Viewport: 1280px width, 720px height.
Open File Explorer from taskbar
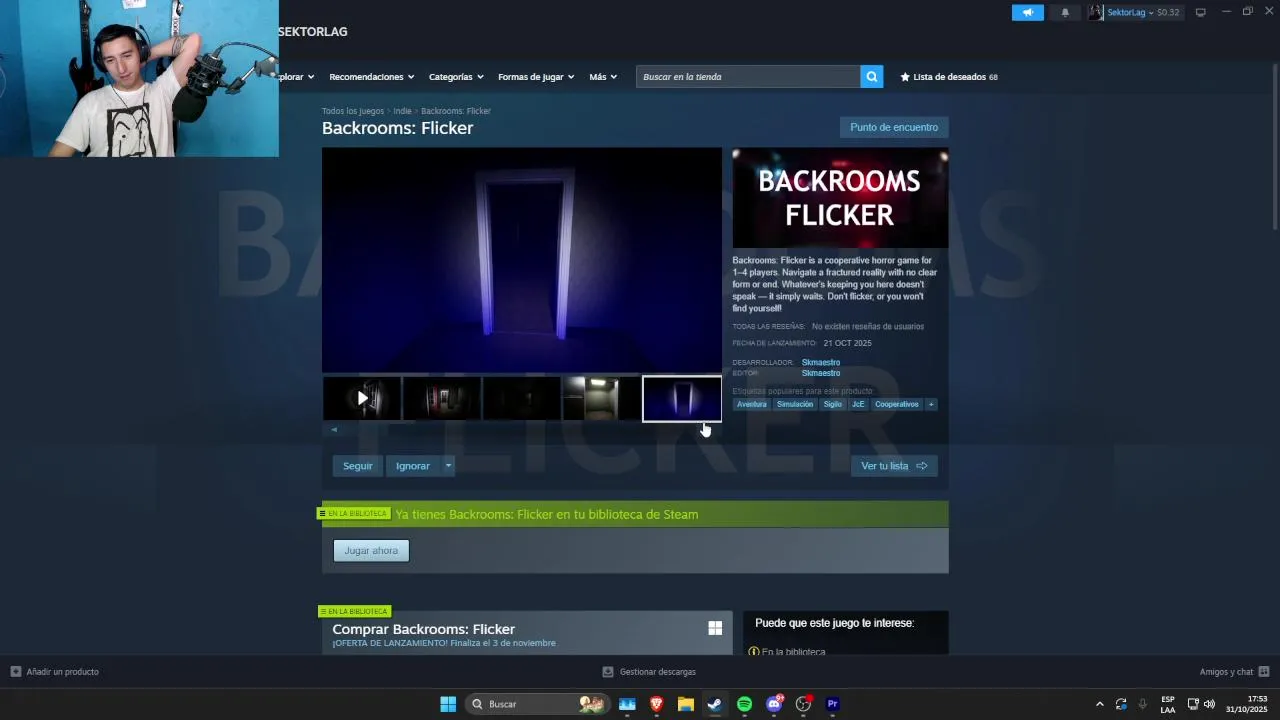point(686,704)
